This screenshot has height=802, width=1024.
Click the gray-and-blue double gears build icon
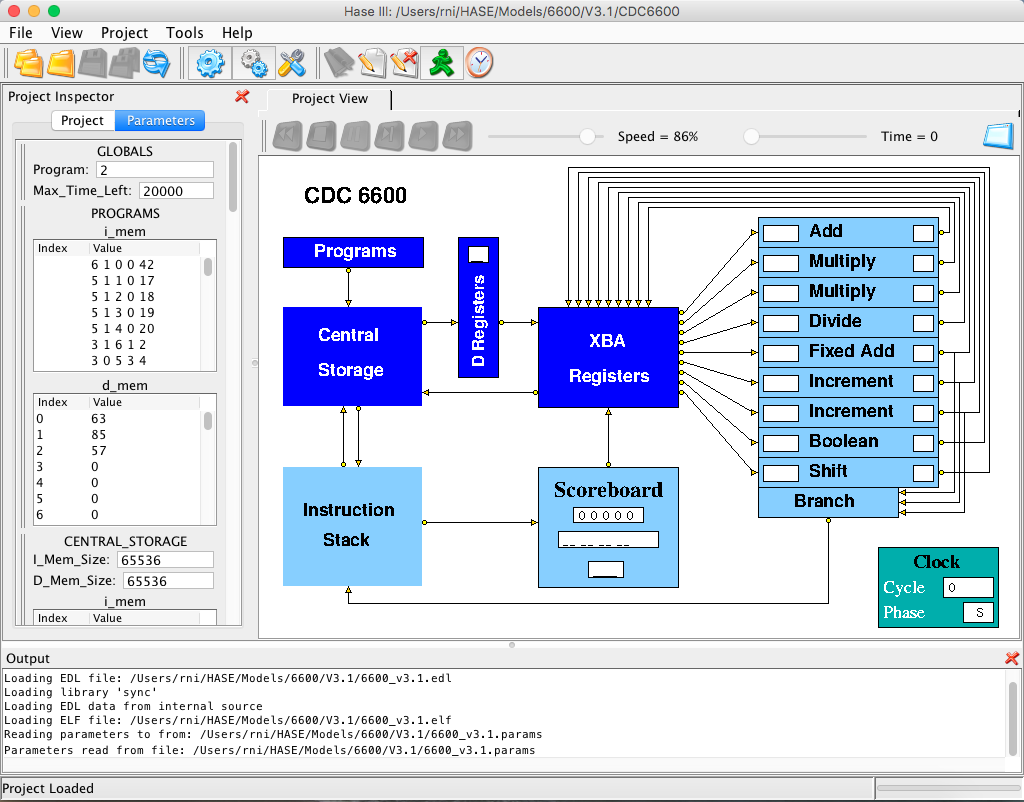point(253,63)
